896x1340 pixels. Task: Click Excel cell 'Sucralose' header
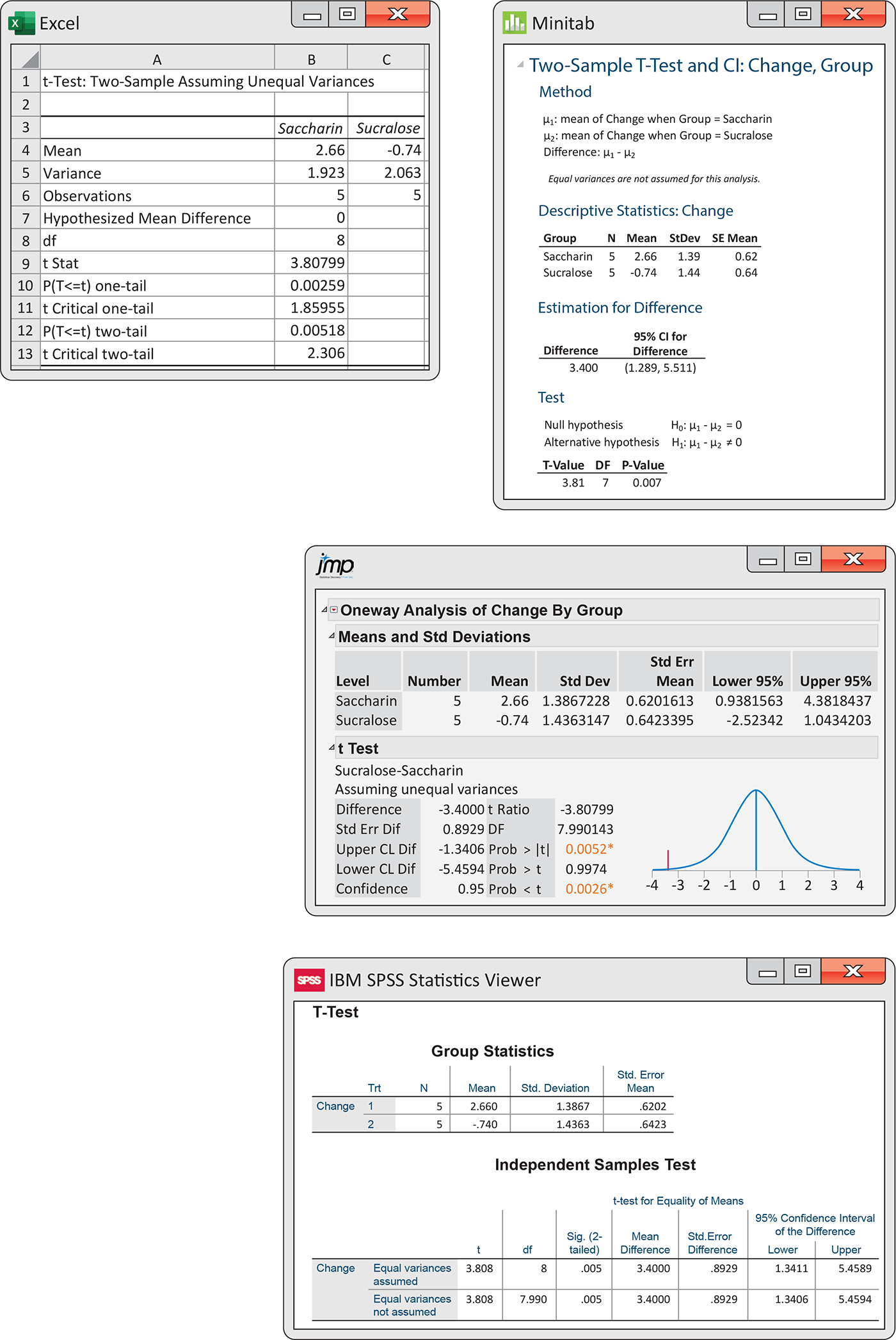[x=387, y=128]
